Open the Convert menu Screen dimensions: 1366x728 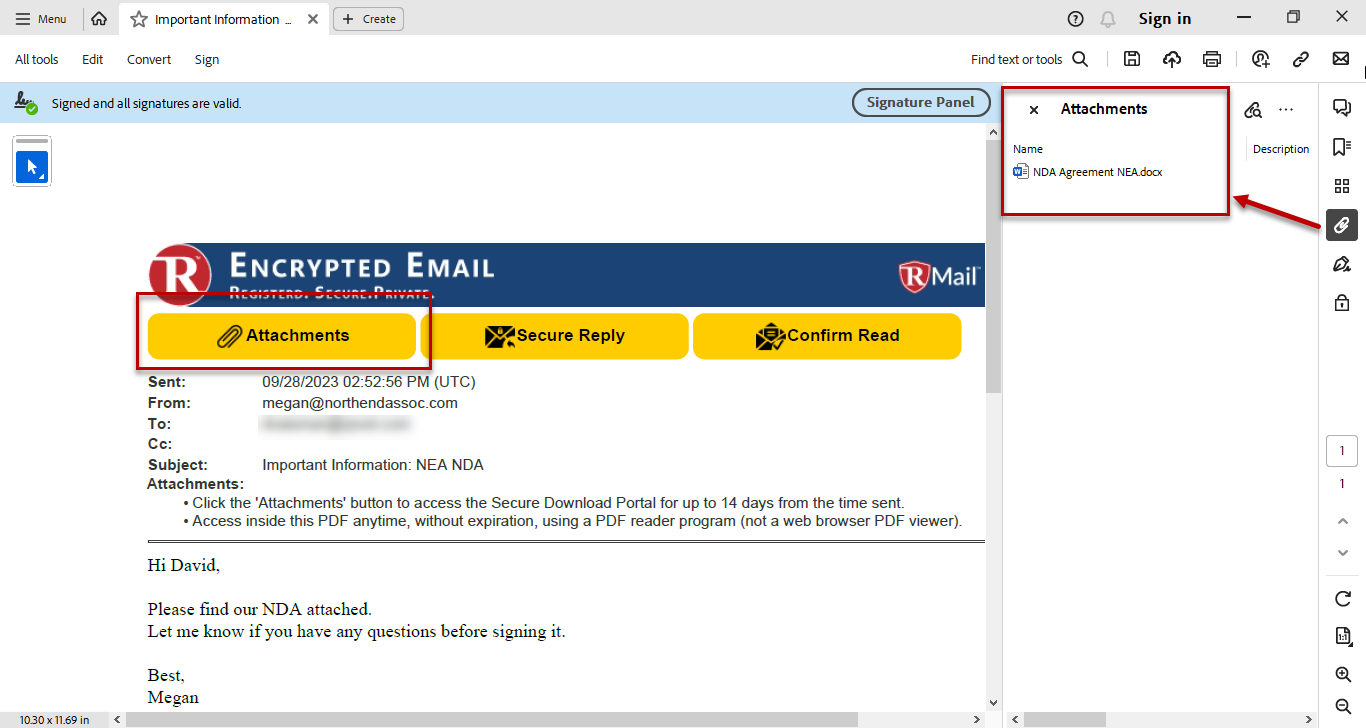point(149,60)
